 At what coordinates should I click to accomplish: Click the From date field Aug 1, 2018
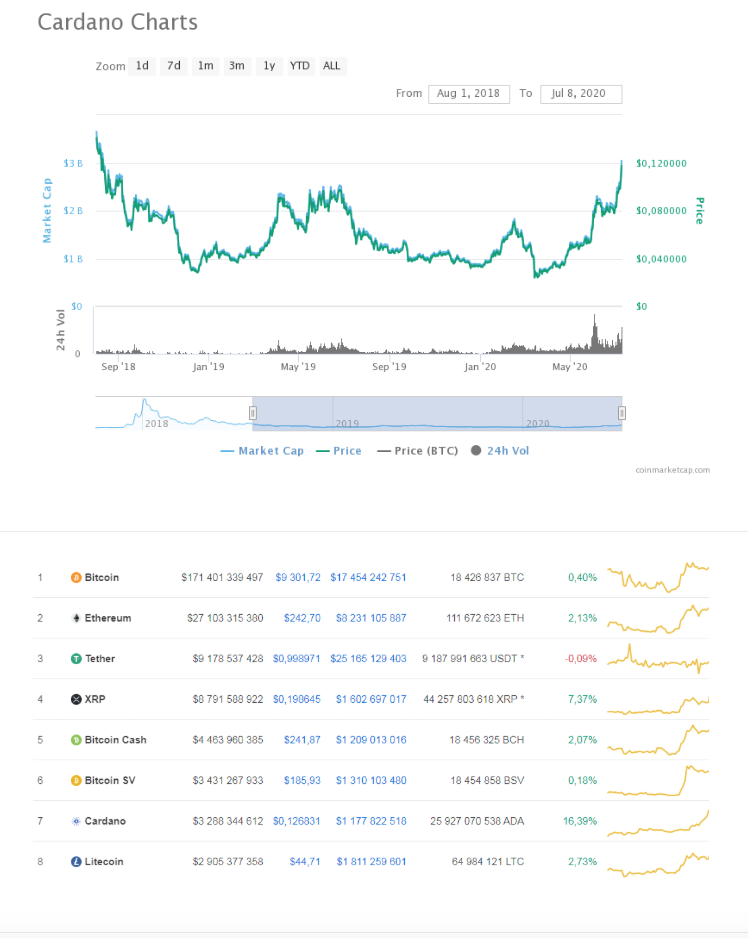click(469, 94)
